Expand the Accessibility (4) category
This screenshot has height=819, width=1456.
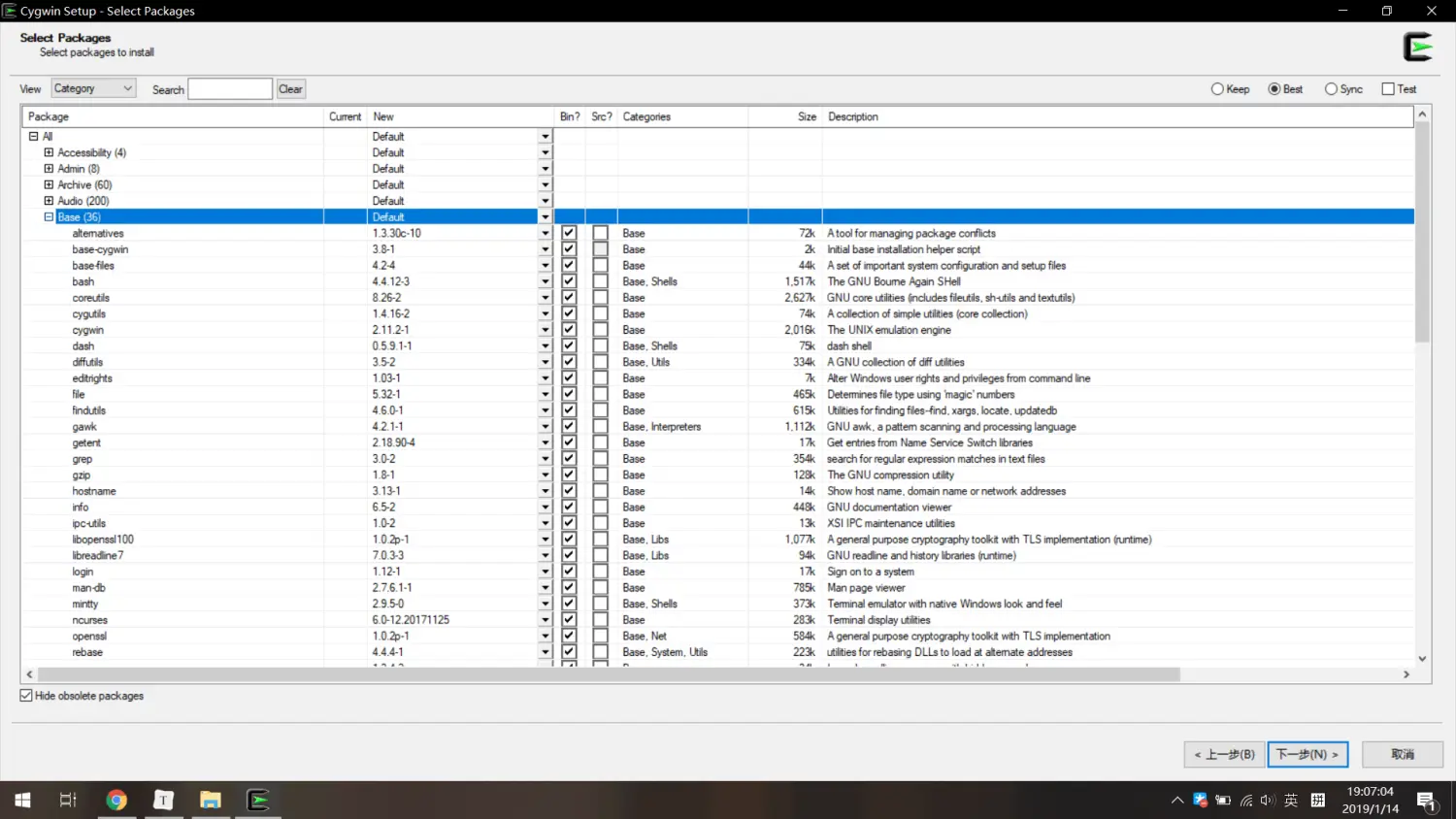pyautogui.click(x=49, y=152)
